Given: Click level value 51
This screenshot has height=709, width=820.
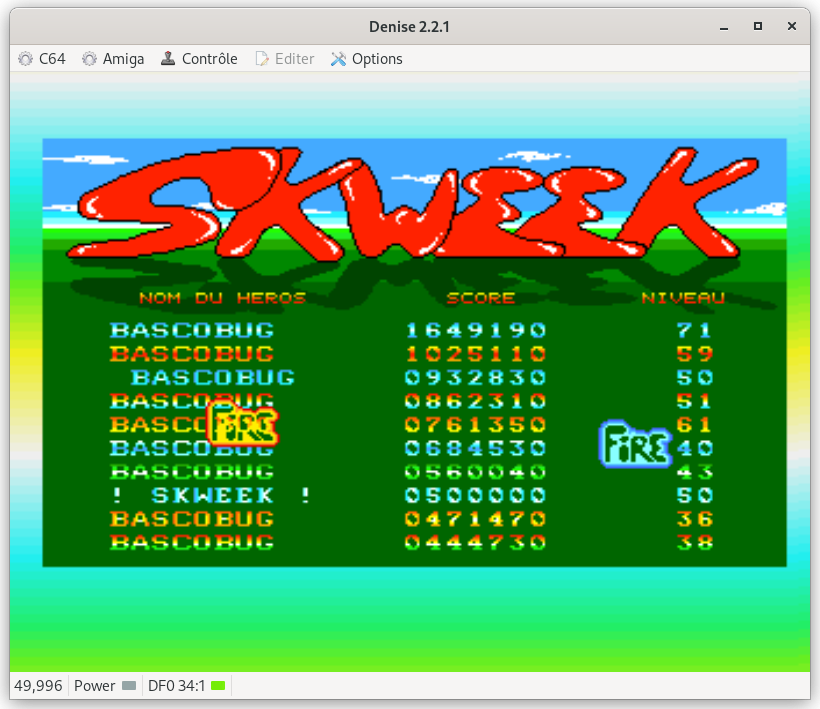Looking at the screenshot, I should (x=694, y=401).
